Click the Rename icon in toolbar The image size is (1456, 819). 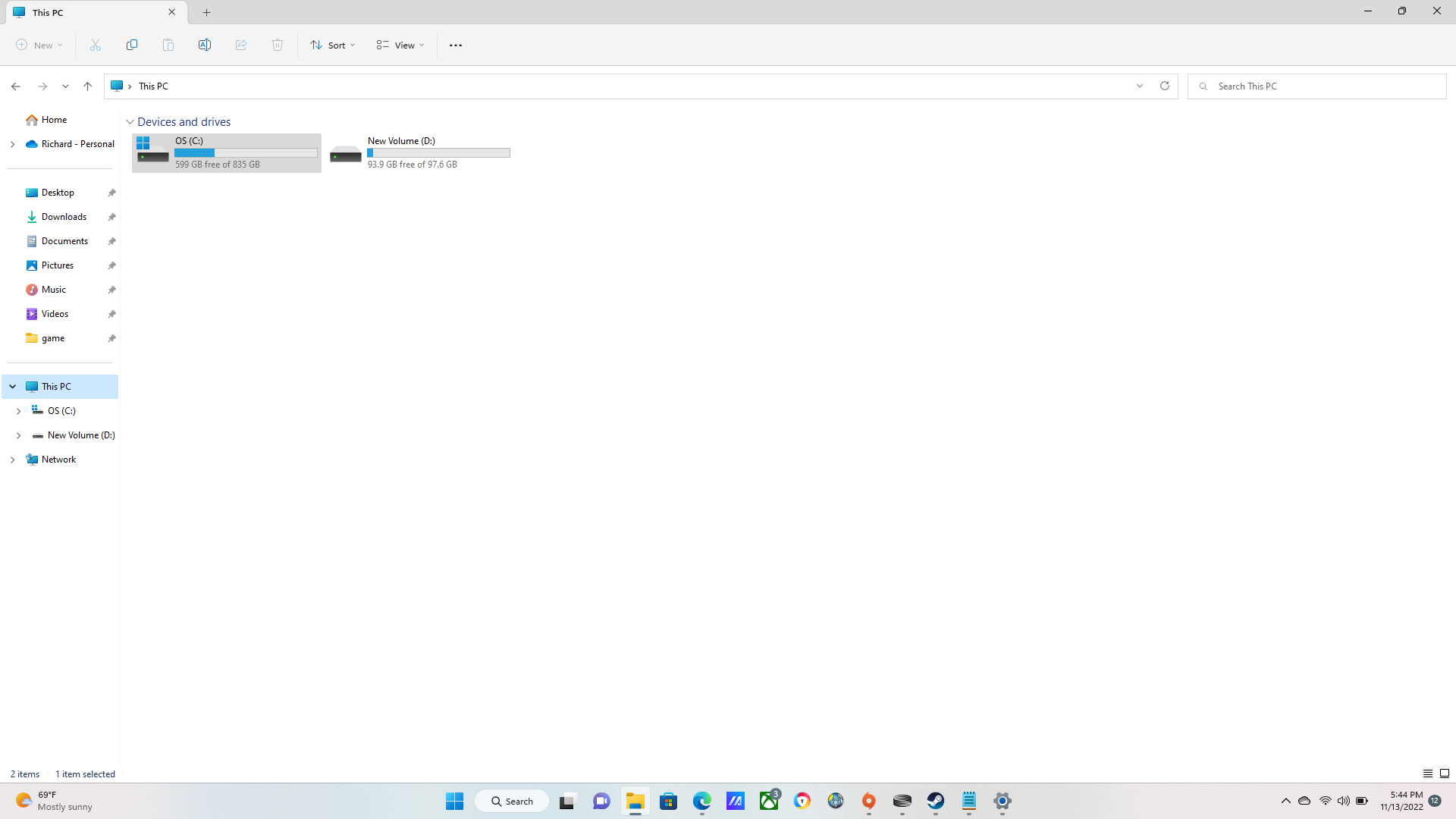point(205,45)
